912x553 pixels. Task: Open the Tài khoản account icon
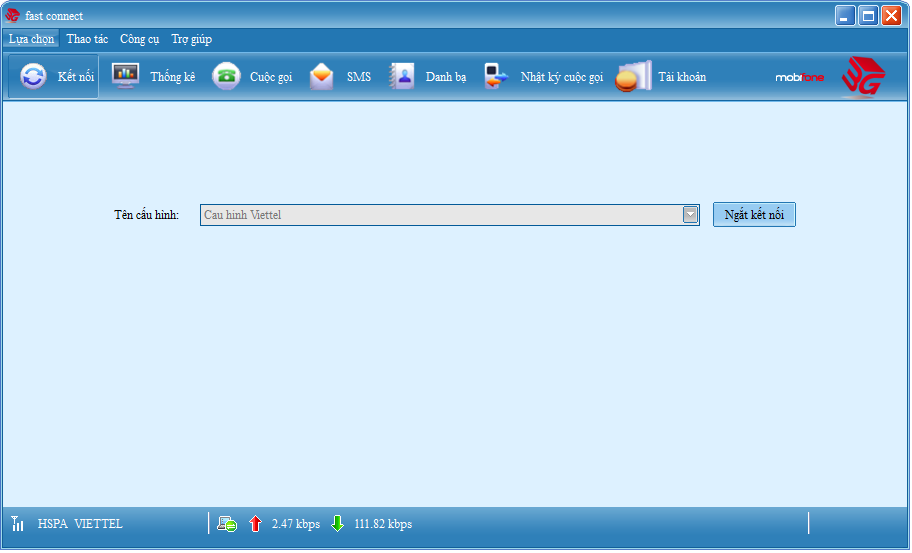click(x=633, y=77)
